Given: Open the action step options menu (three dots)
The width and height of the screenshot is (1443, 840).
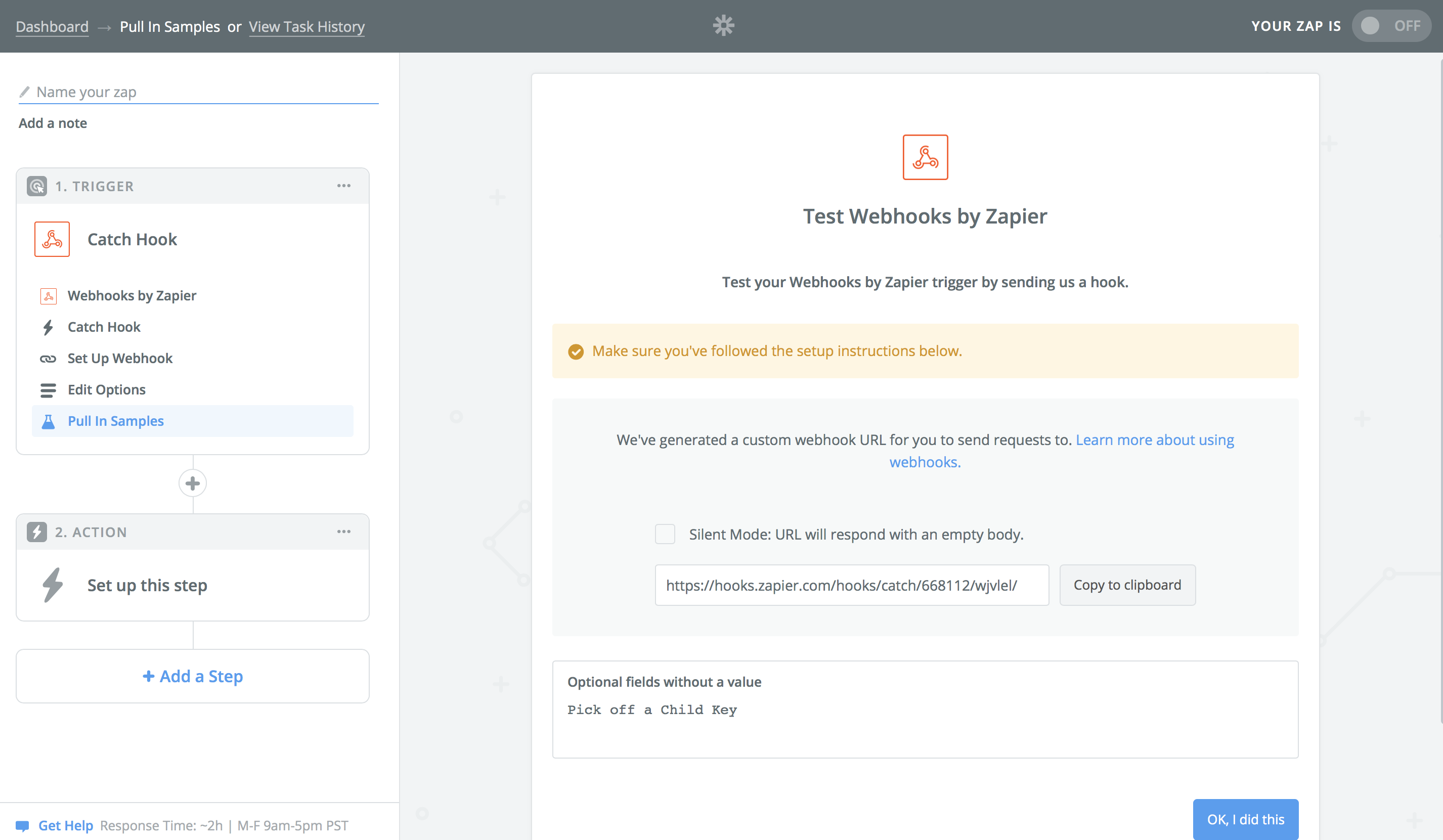Looking at the screenshot, I should click(343, 532).
